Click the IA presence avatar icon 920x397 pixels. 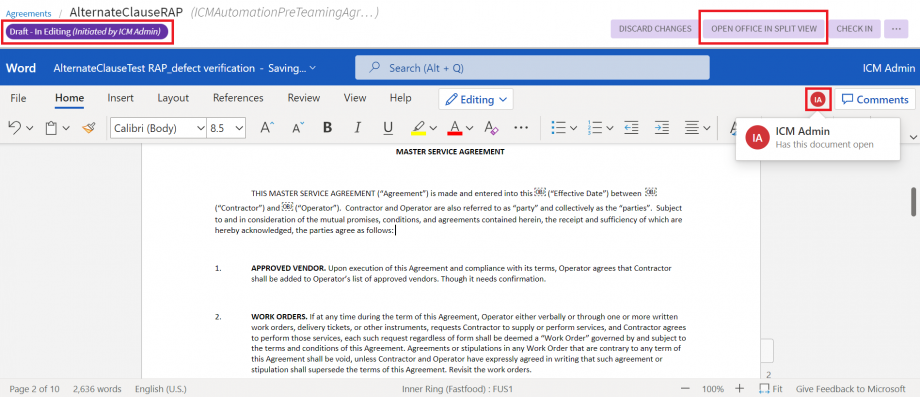818,99
